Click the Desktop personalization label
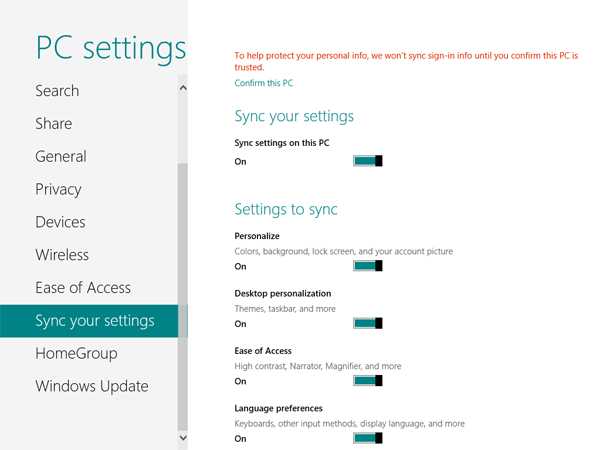 tap(283, 293)
